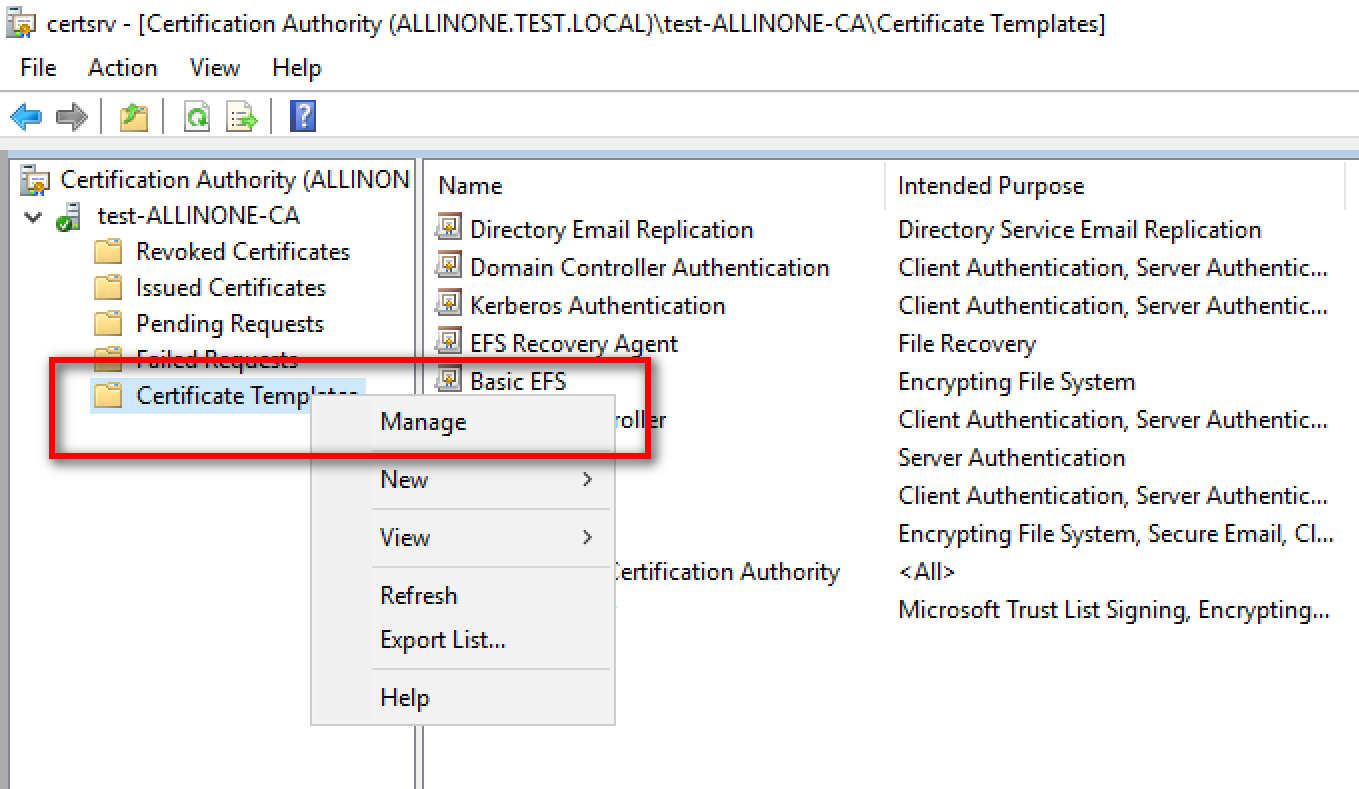
Task: Choose Manage from the context menu
Action: 423,422
